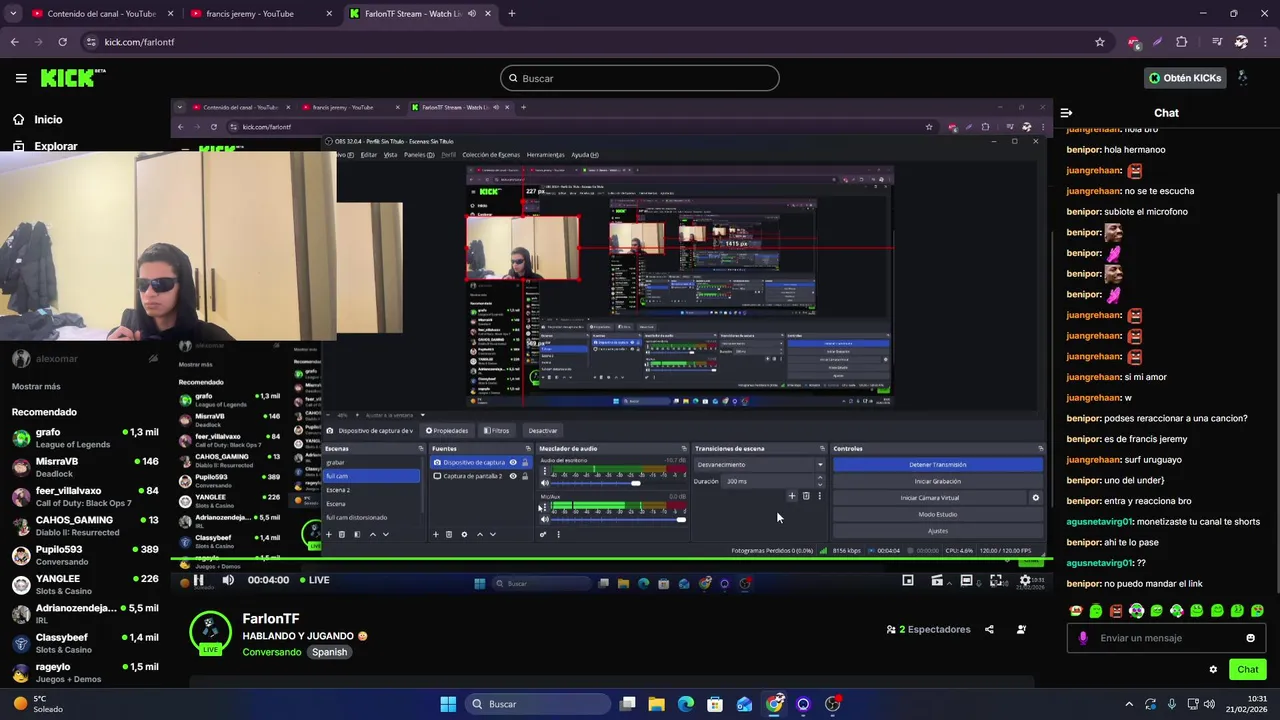Screen dimensions: 1280x720
Task: Click the KICK logo
Action: point(72,78)
